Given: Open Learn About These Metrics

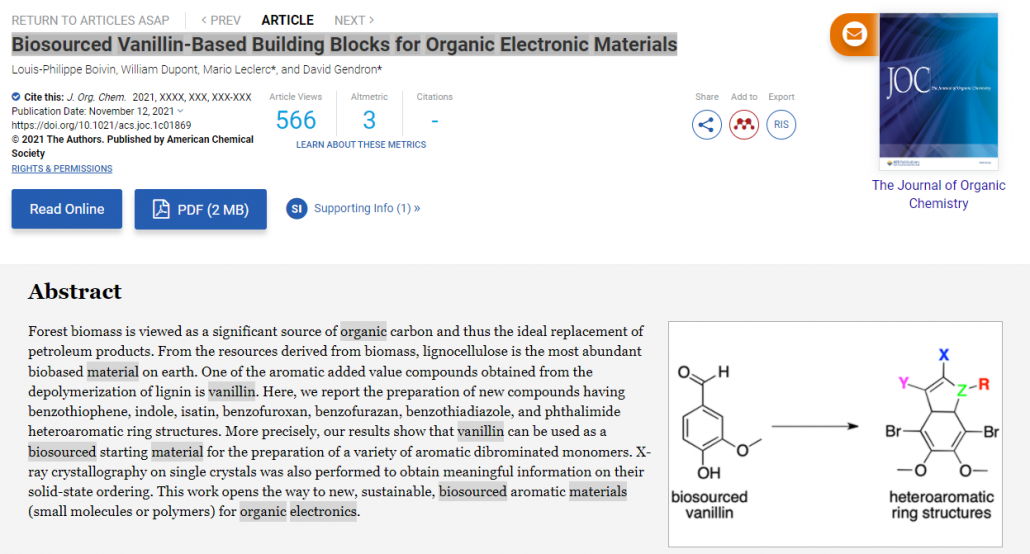Looking at the screenshot, I should [361, 145].
